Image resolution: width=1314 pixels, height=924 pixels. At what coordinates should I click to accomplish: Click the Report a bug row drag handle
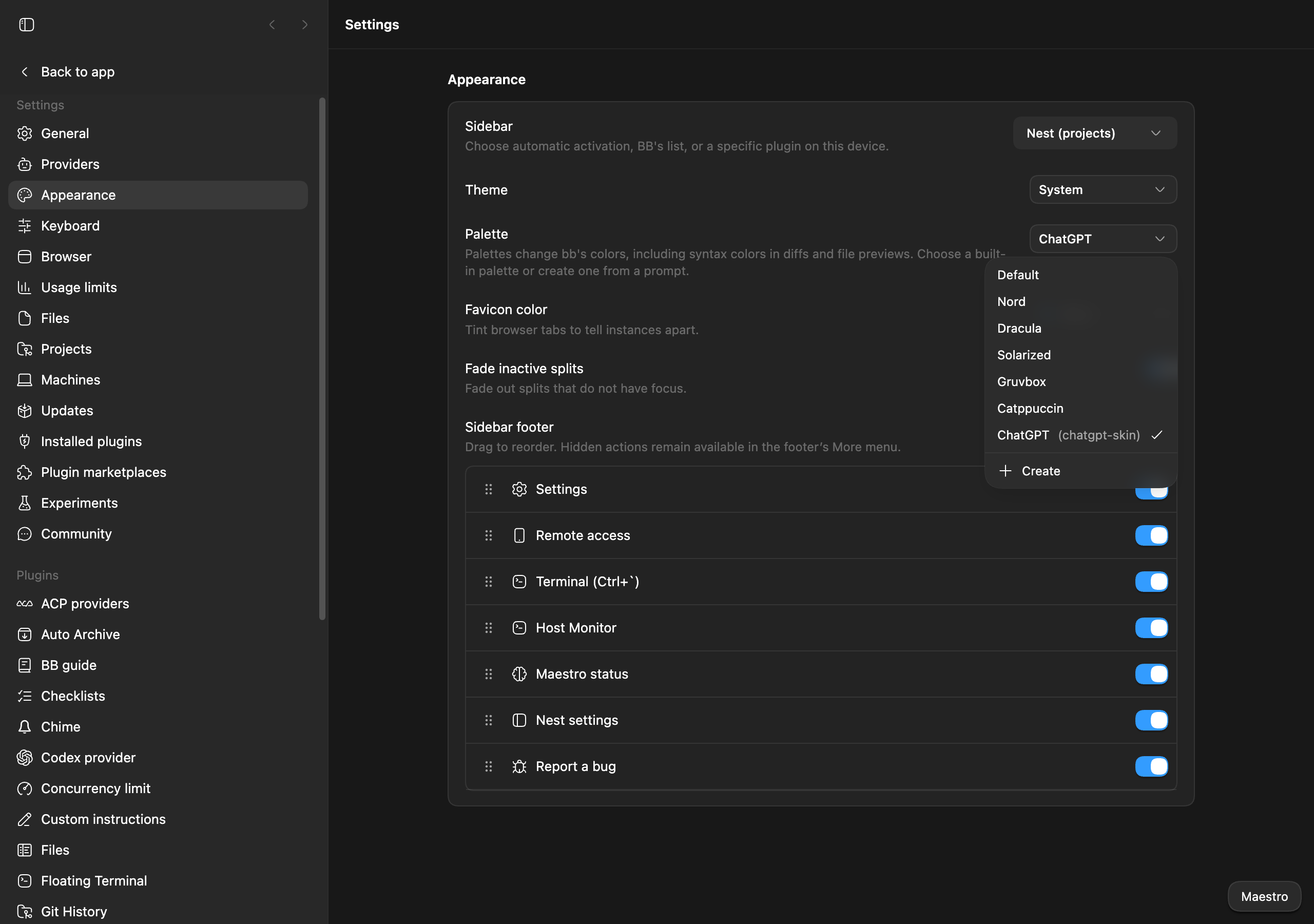point(488,766)
